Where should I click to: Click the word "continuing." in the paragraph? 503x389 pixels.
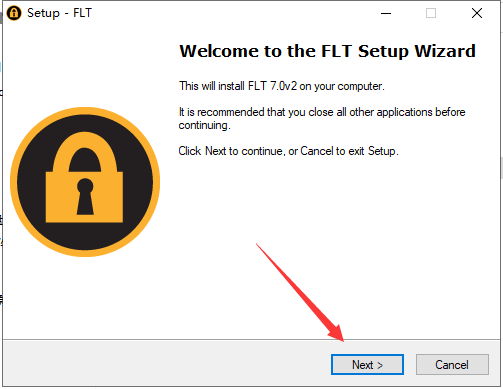point(204,126)
